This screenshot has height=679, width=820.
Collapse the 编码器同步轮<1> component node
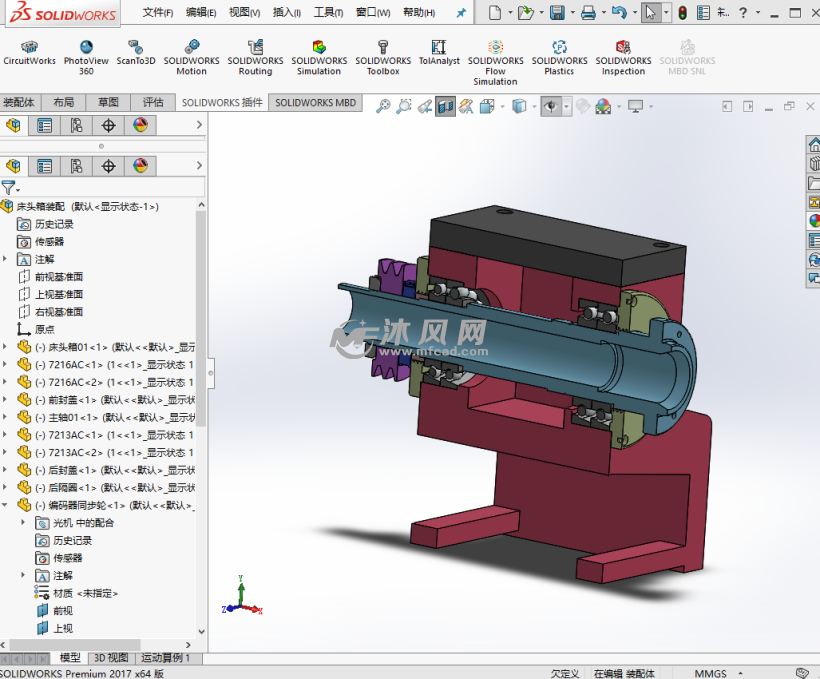[x=5, y=505]
